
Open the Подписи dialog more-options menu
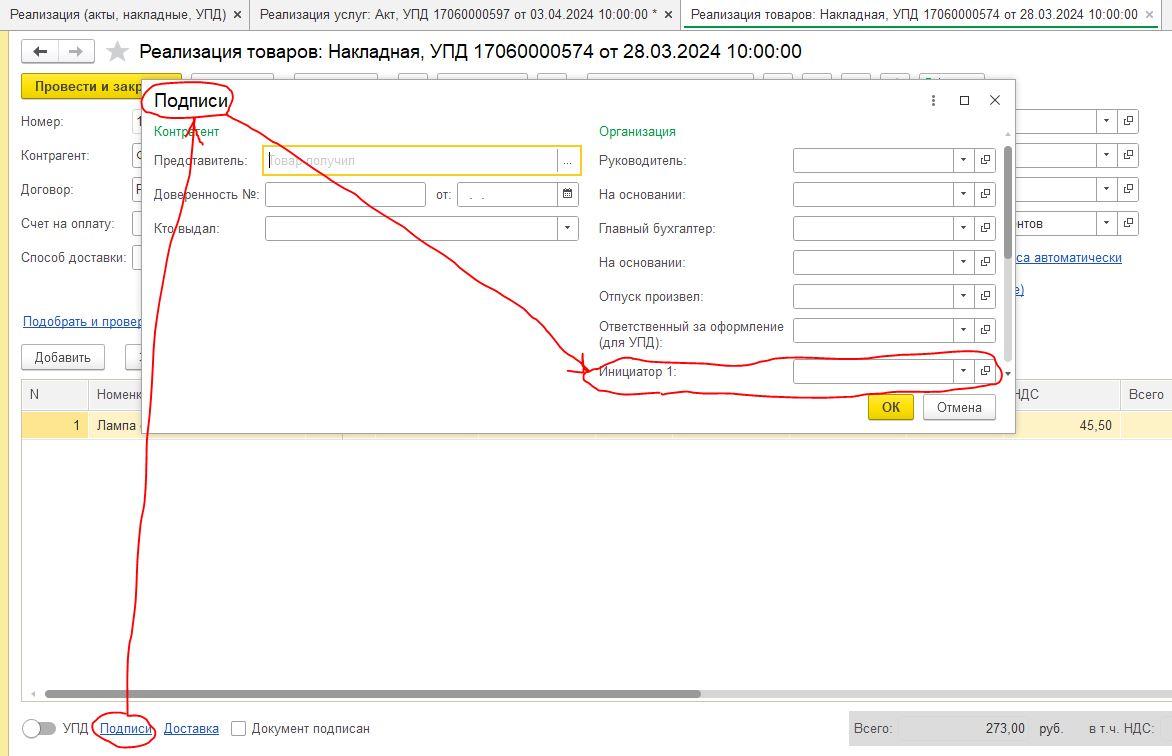coord(933,100)
